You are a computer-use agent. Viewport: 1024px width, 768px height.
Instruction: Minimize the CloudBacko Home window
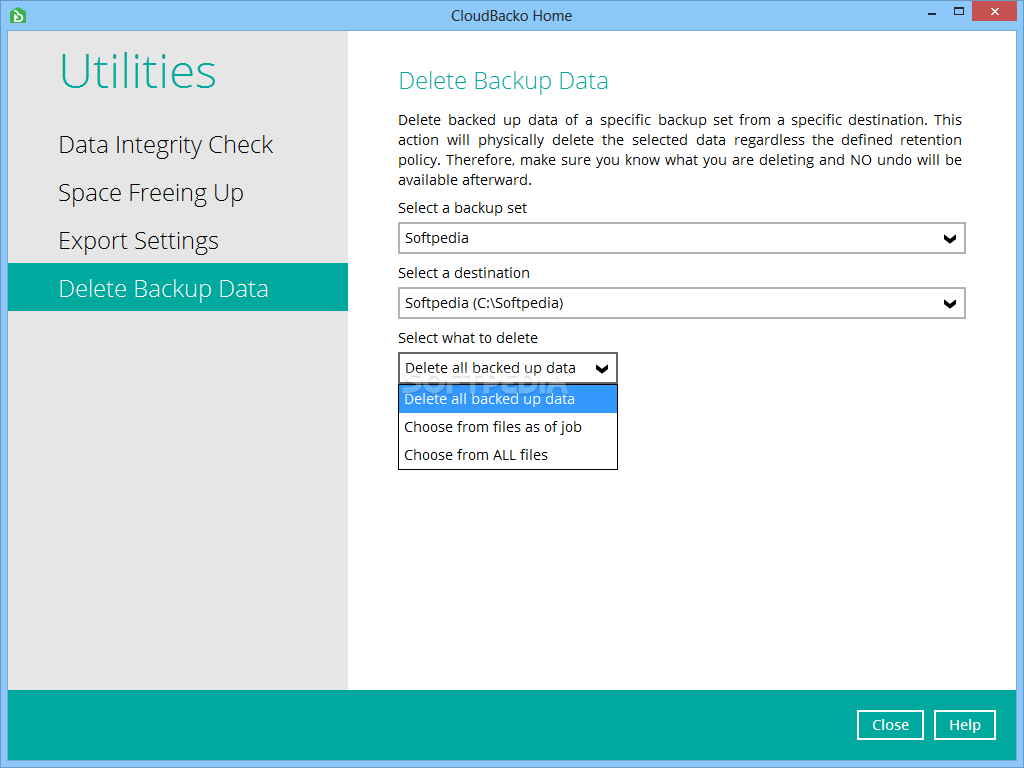click(x=932, y=12)
